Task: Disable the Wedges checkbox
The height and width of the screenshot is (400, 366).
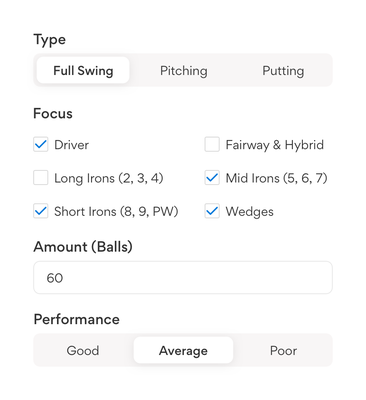Action: (x=212, y=211)
